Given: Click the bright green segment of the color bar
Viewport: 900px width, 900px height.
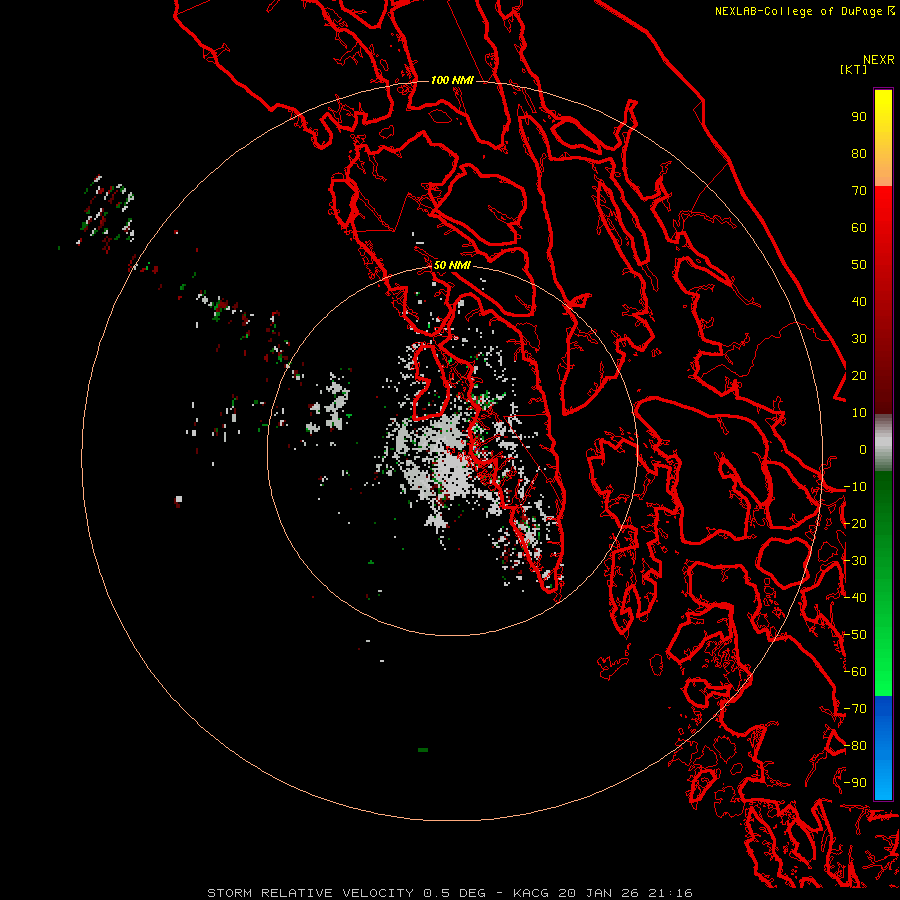Looking at the screenshot, I should click(883, 583).
